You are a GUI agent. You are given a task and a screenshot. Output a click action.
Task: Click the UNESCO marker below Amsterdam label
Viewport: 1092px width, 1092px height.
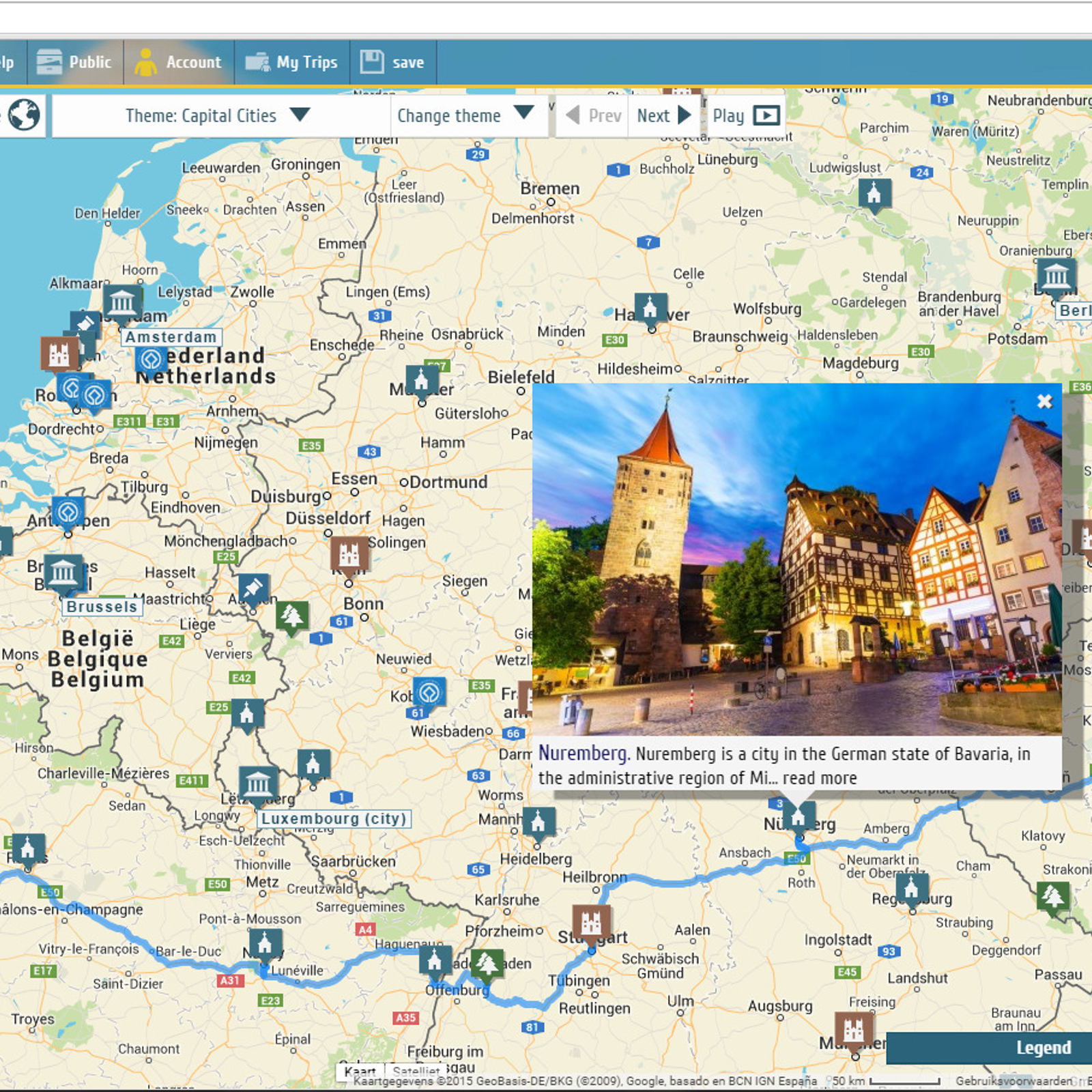click(151, 359)
